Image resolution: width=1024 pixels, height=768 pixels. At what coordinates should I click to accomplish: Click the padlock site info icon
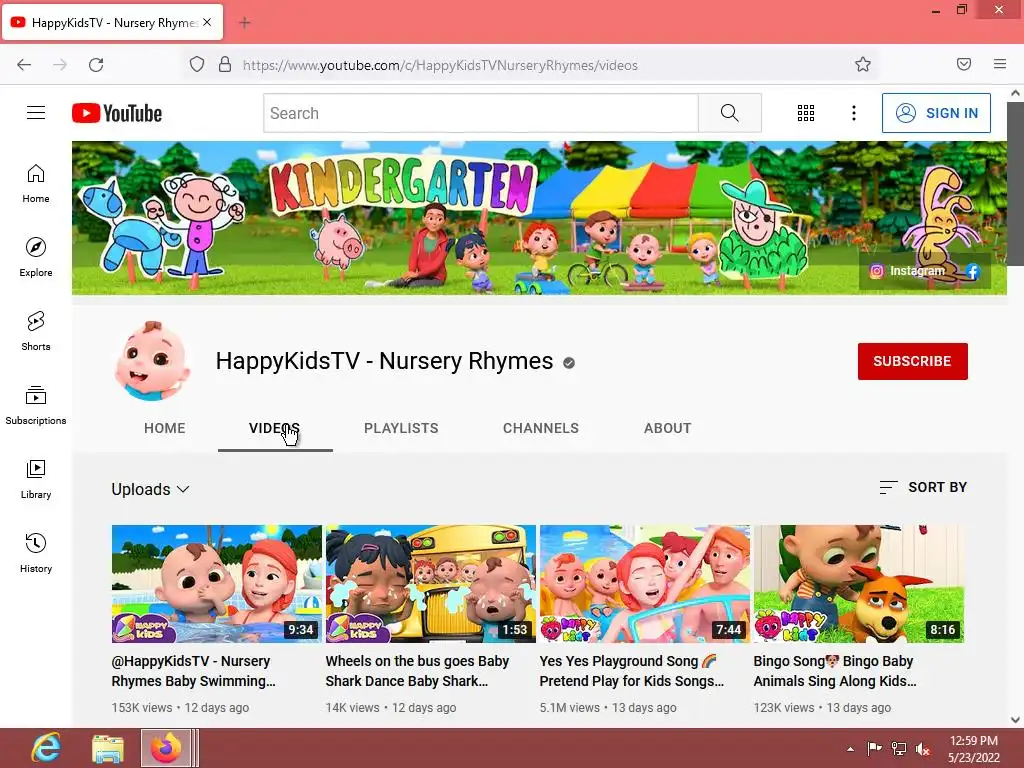(225, 64)
